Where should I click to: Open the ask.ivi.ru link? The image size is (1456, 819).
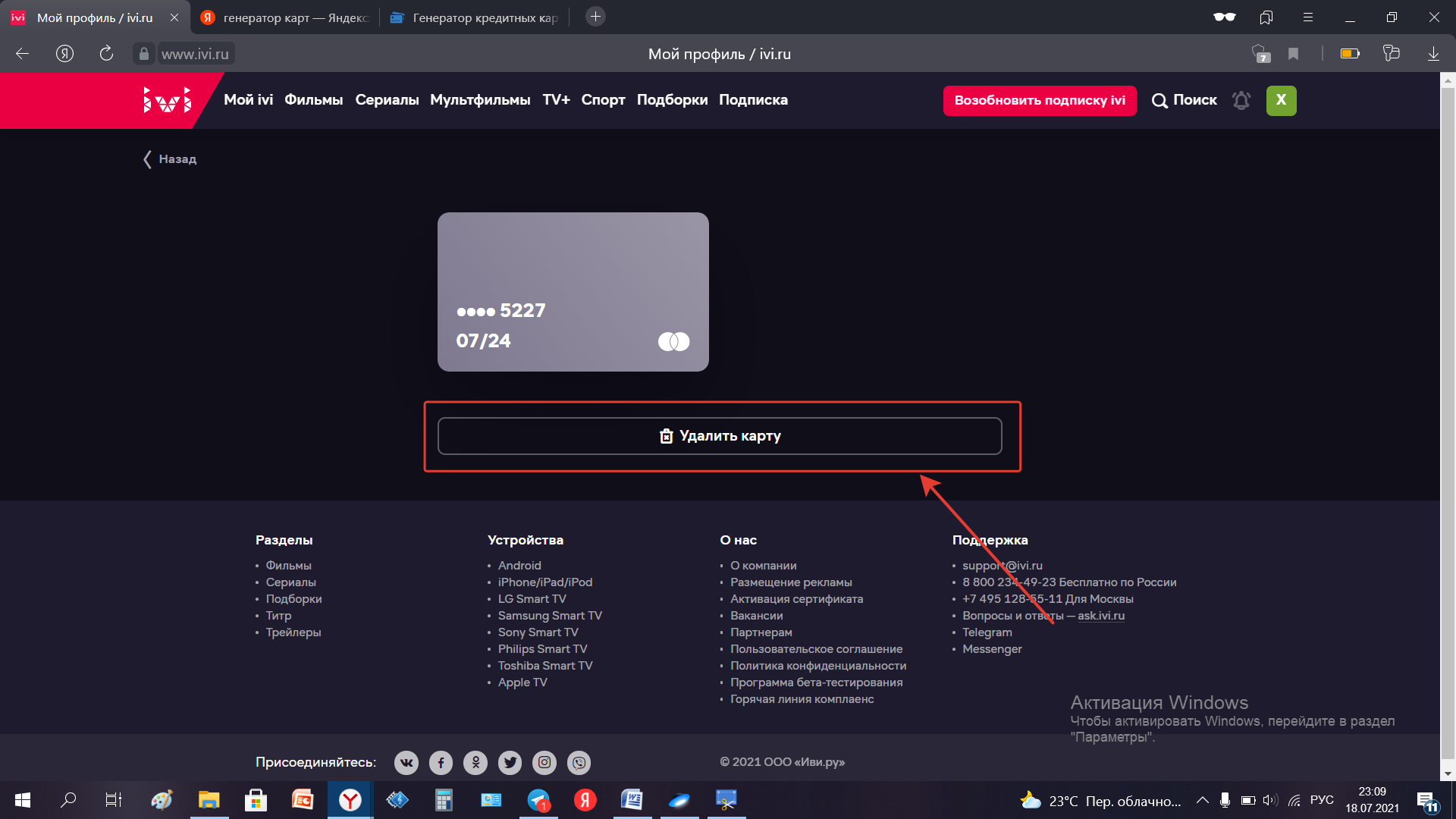1100,616
